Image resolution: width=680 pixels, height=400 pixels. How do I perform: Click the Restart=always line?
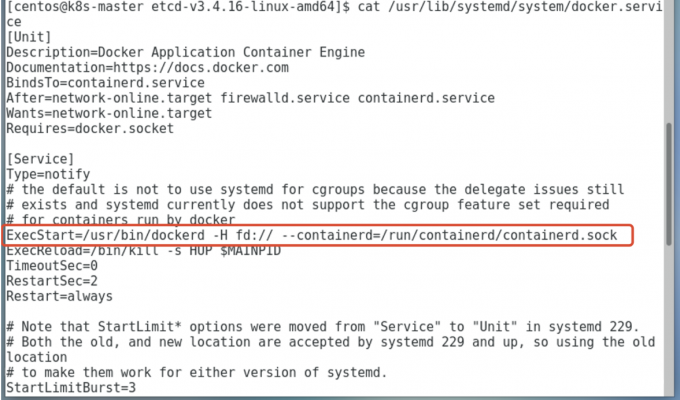[59, 296]
